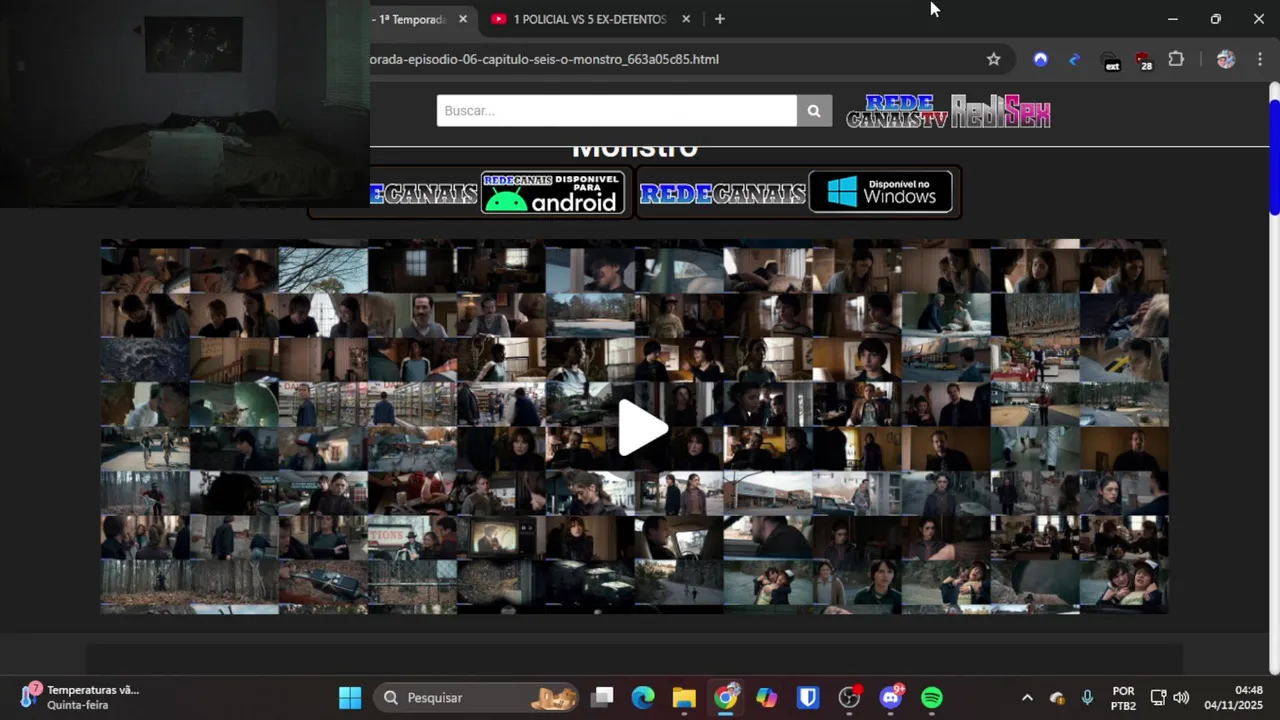Open Chrome three-dot menu
Viewport: 1280px width, 720px height.
click(1259, 59)
